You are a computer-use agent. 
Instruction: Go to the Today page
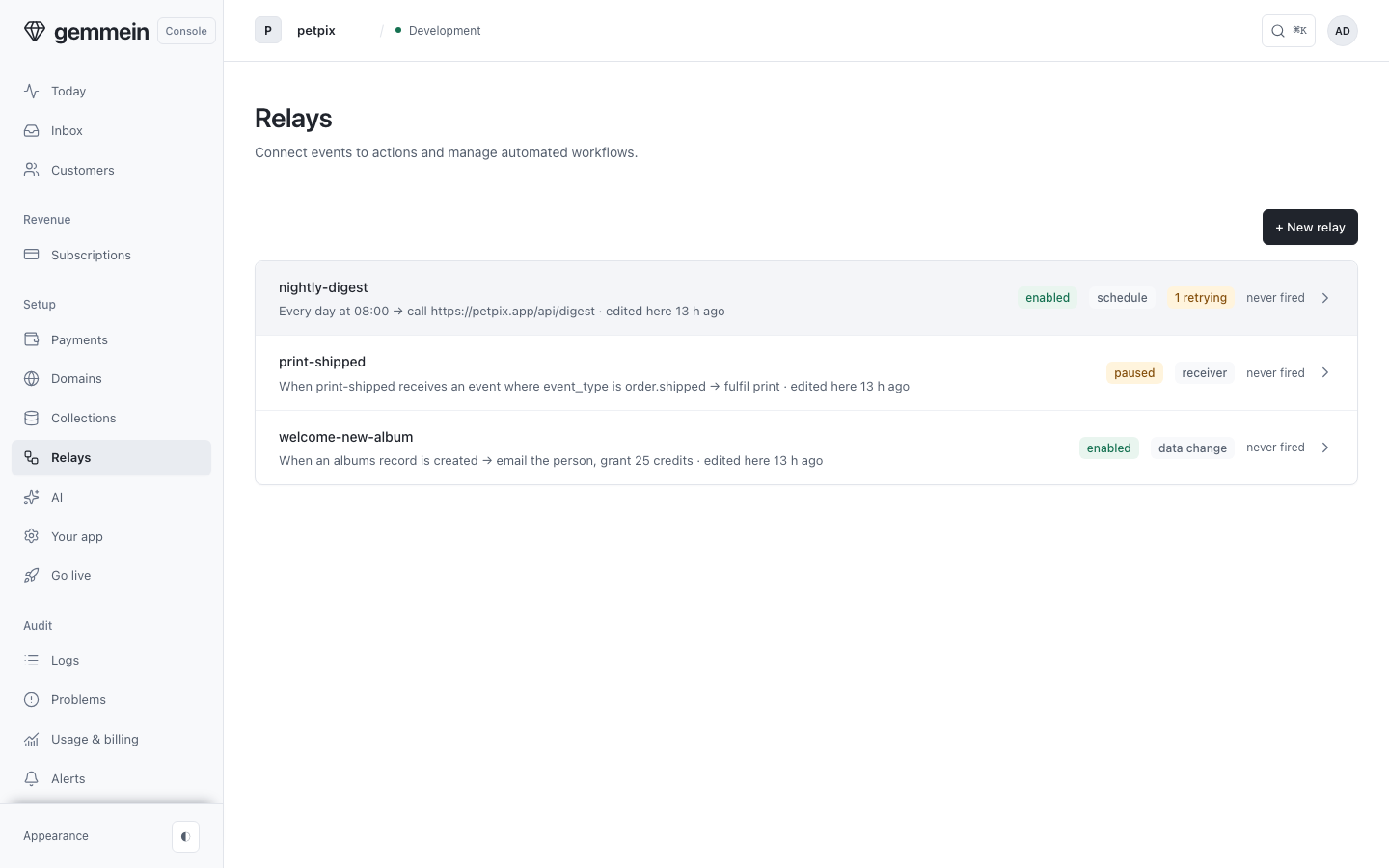click(111, 91)
